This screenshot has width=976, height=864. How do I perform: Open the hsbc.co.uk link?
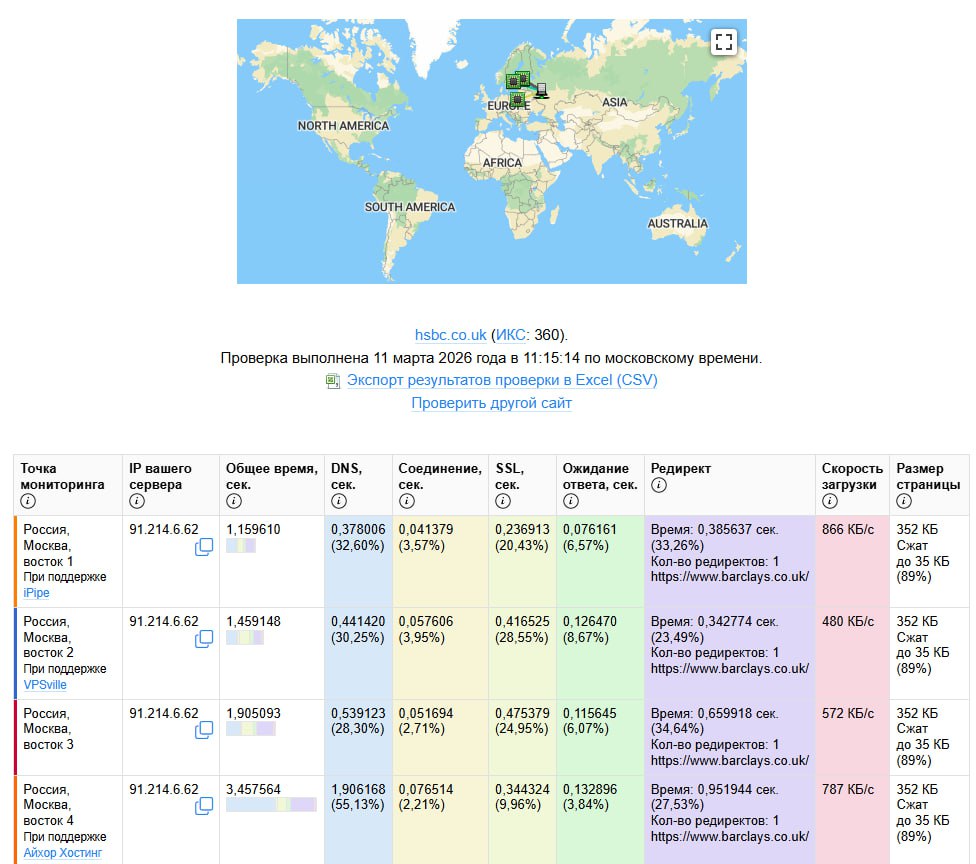pos(450,335)
